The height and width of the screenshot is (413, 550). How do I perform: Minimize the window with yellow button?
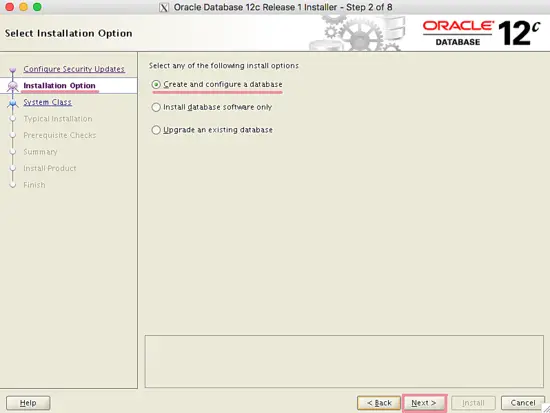click(x=24, y=7)
